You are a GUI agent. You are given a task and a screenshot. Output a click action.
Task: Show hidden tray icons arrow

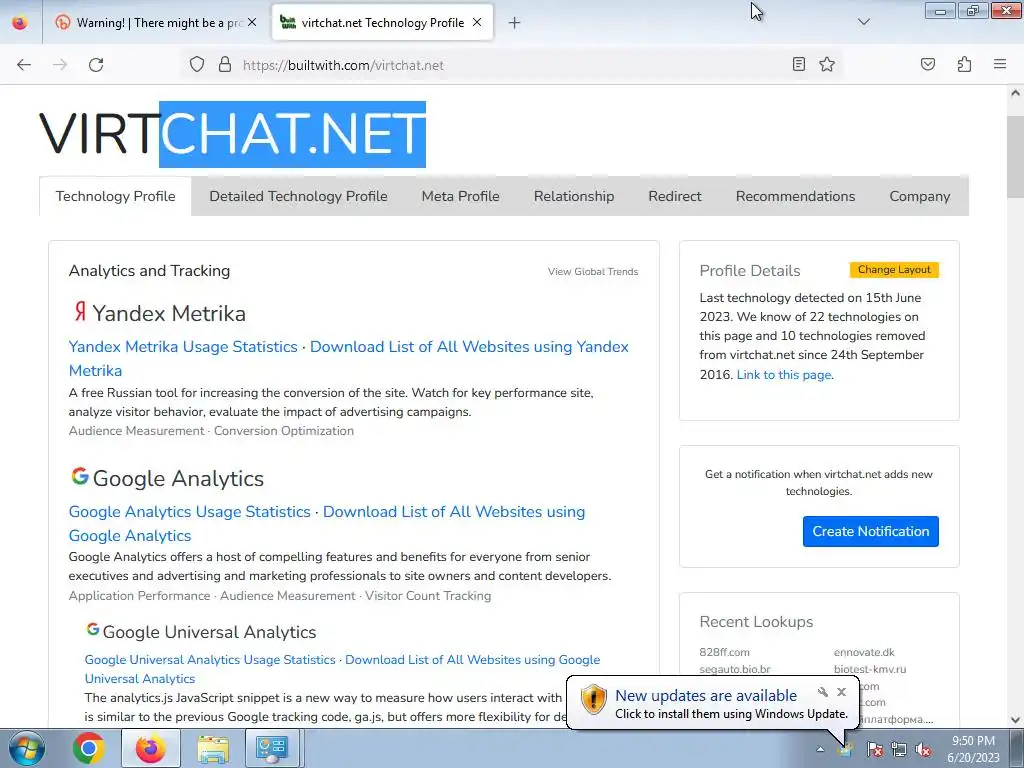(820, 750)
